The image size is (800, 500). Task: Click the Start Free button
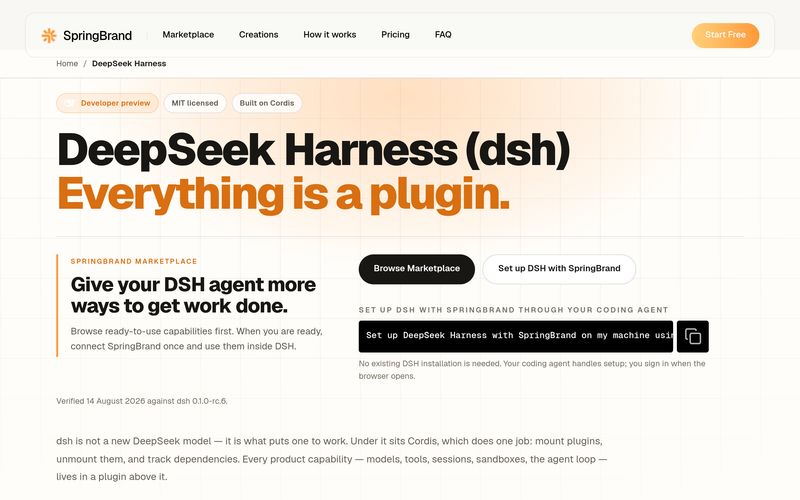(x=725, y=35)
